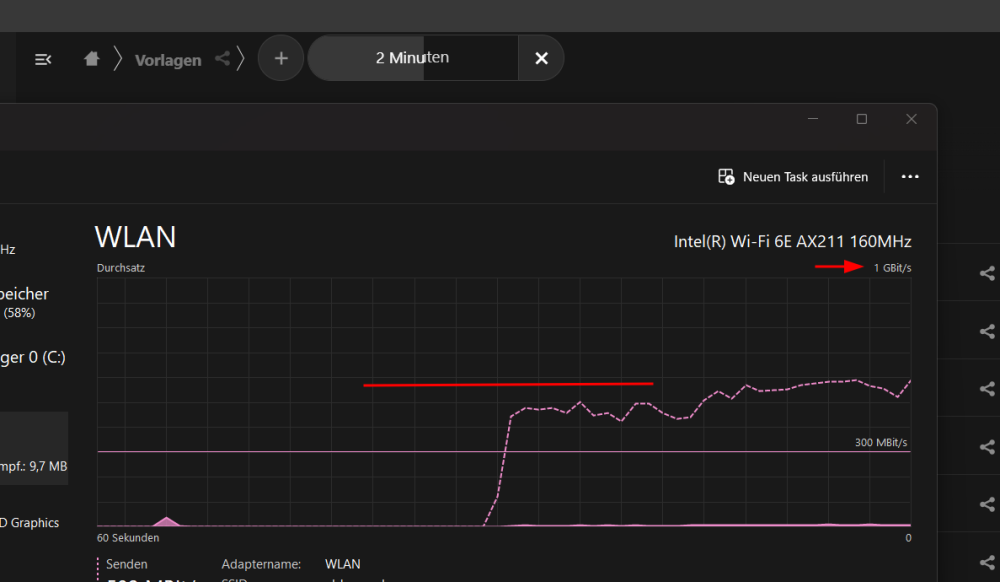Click the share icon third from top
1000x582 pixels.
pos(987,389)
